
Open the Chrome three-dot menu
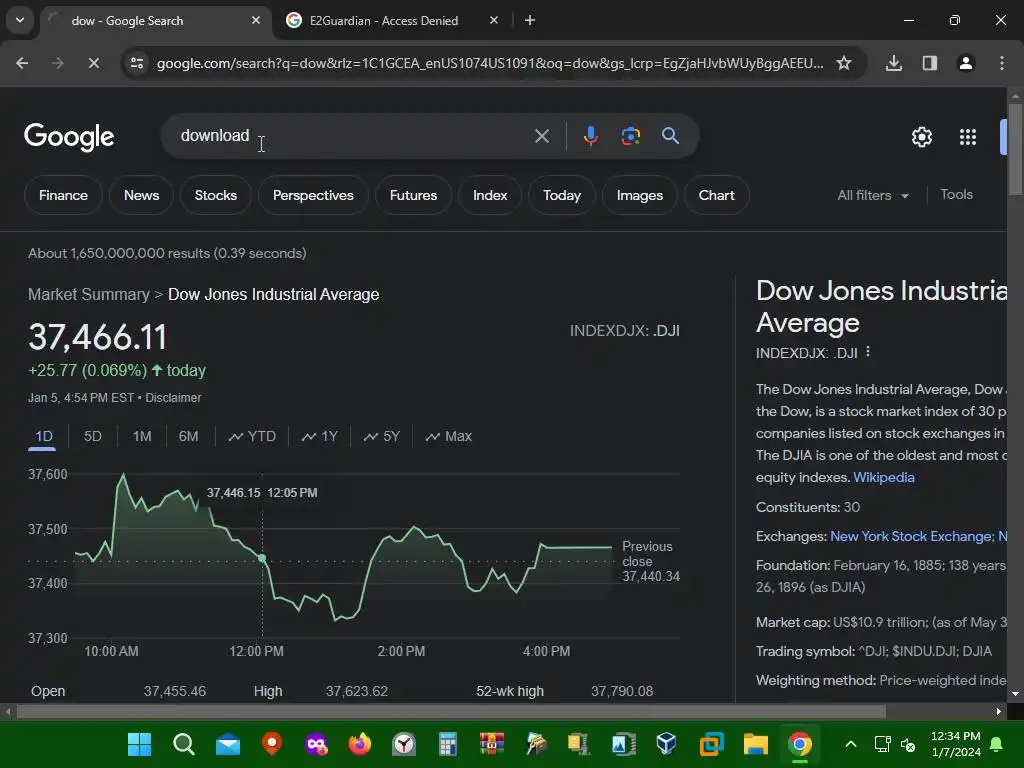pos(1002,63)
